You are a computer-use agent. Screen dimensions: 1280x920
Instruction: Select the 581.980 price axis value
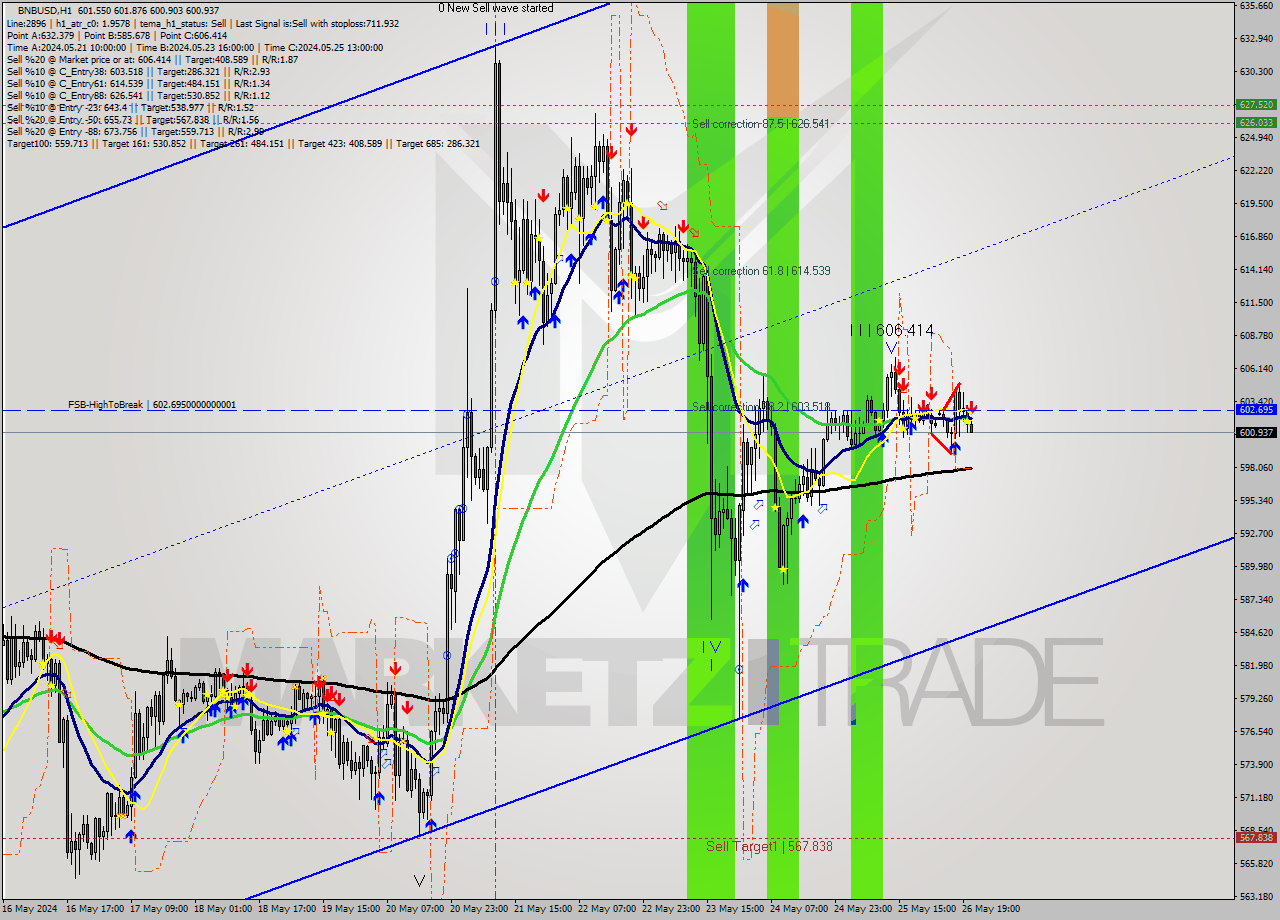pyautogui.click(x=1255, y=665)
